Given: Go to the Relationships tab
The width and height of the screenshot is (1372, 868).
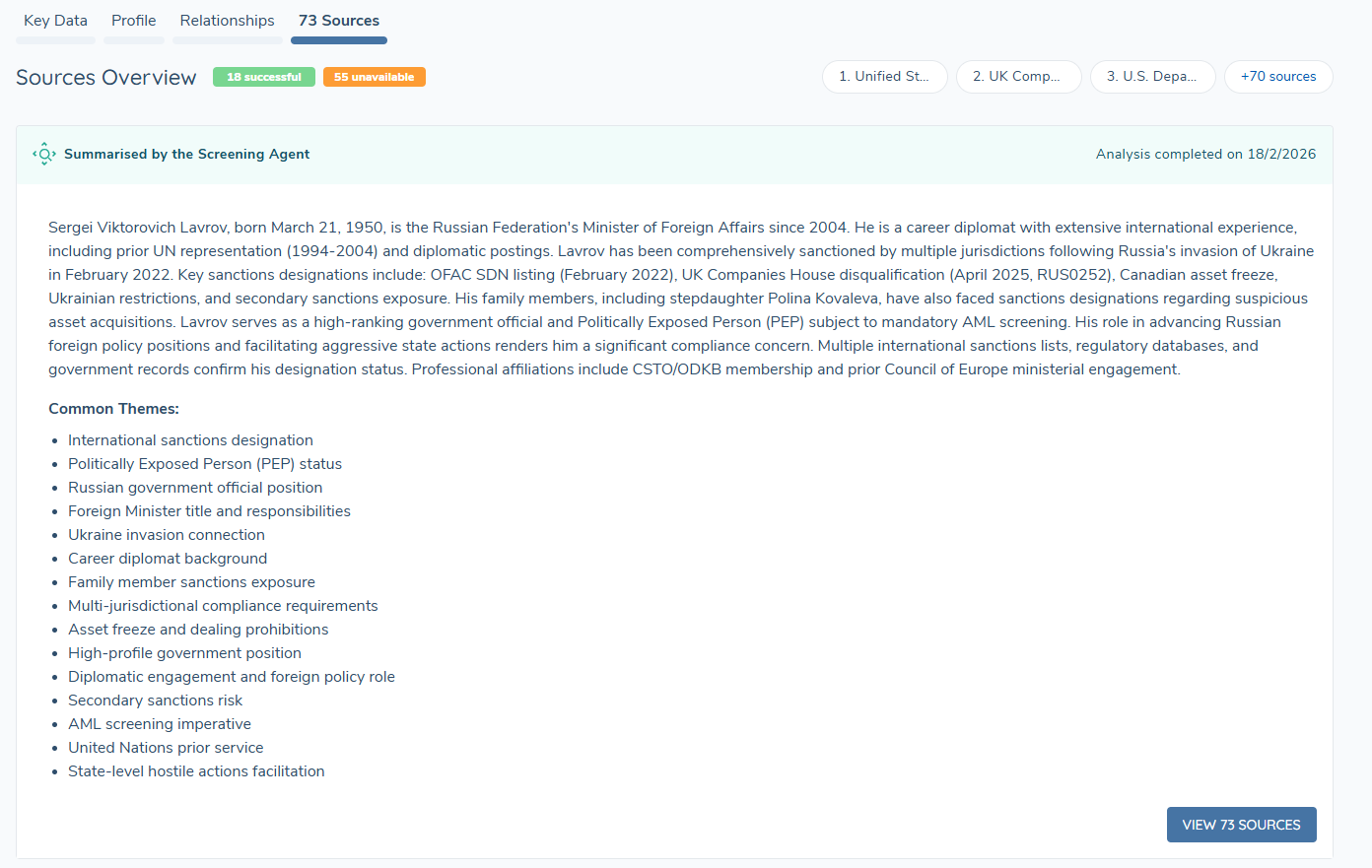Looking at the screenshot, I should point(227,21).
